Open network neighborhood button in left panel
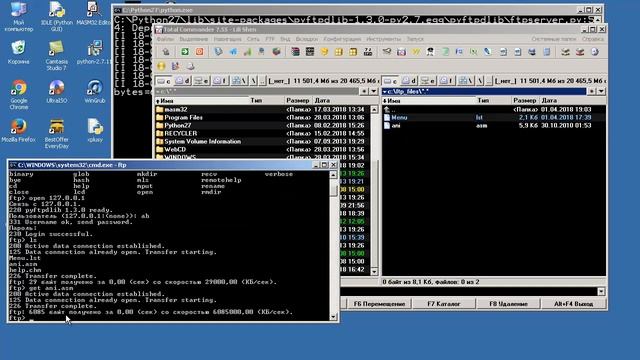Screen dimensions: 640x360 pyautogui.click(x=239, y=81)
